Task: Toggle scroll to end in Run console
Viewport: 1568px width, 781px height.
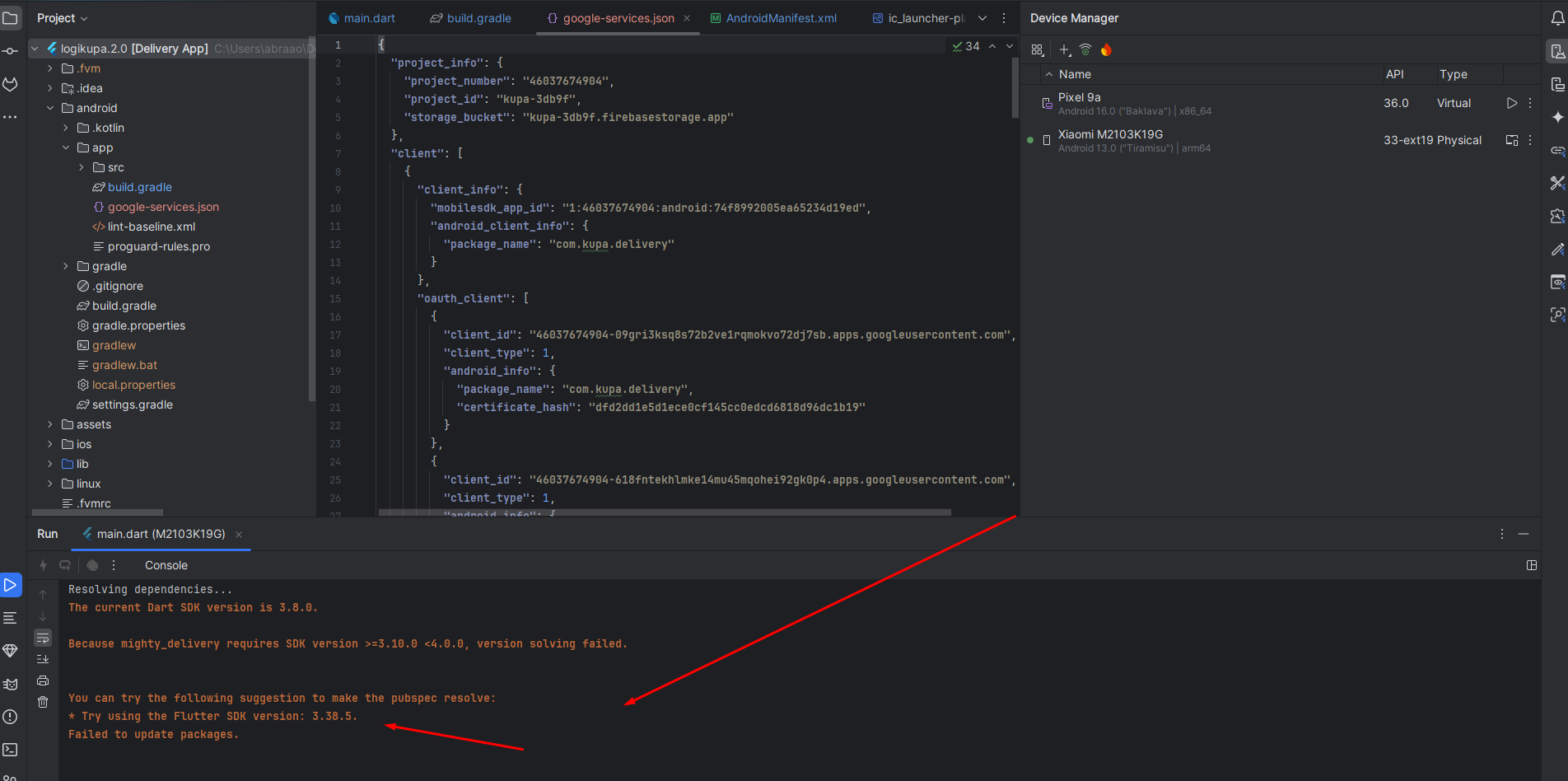Action: click(43, 659)
